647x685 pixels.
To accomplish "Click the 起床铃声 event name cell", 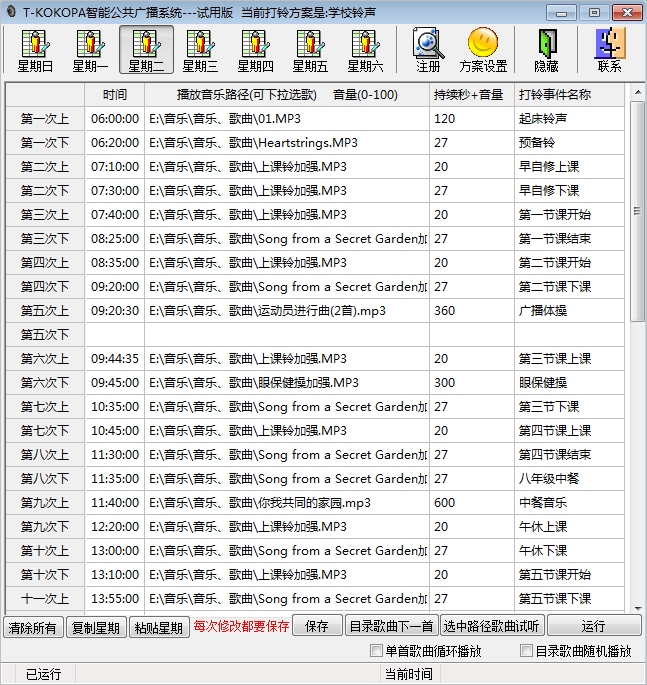I will coord(569,119).
